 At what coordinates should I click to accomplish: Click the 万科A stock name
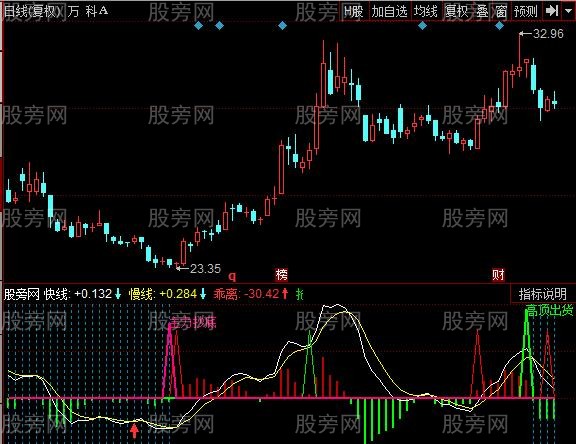click(x=88, y=11)
